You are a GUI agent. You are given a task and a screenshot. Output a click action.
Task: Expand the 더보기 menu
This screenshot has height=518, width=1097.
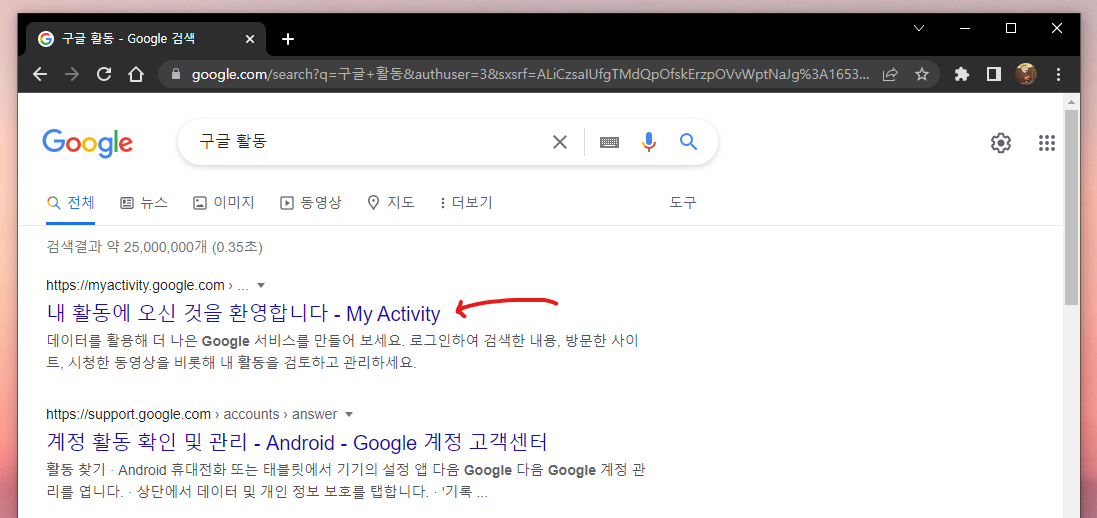[x=466, y=203]
